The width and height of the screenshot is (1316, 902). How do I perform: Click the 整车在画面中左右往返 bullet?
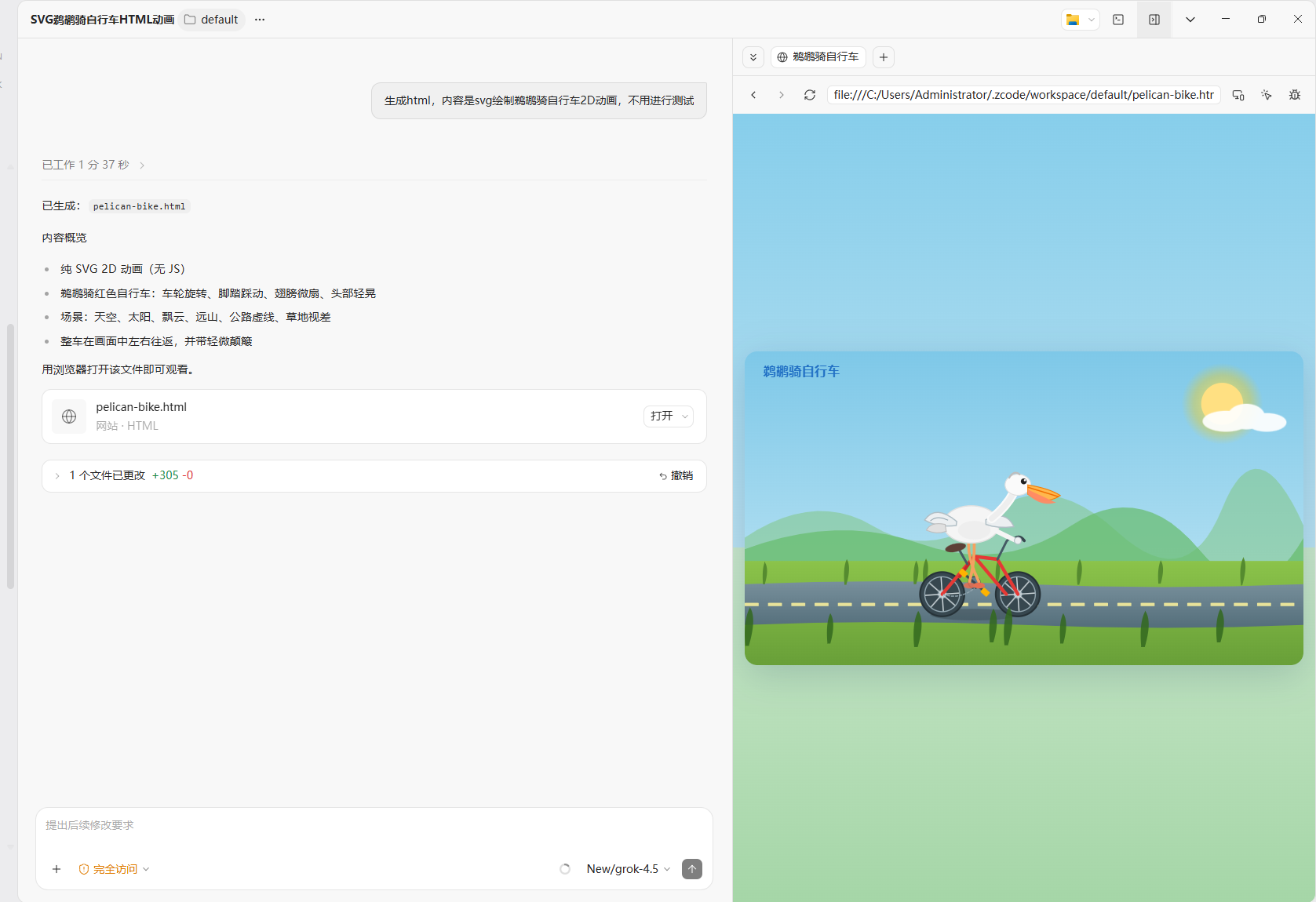[x=156, y=341]
